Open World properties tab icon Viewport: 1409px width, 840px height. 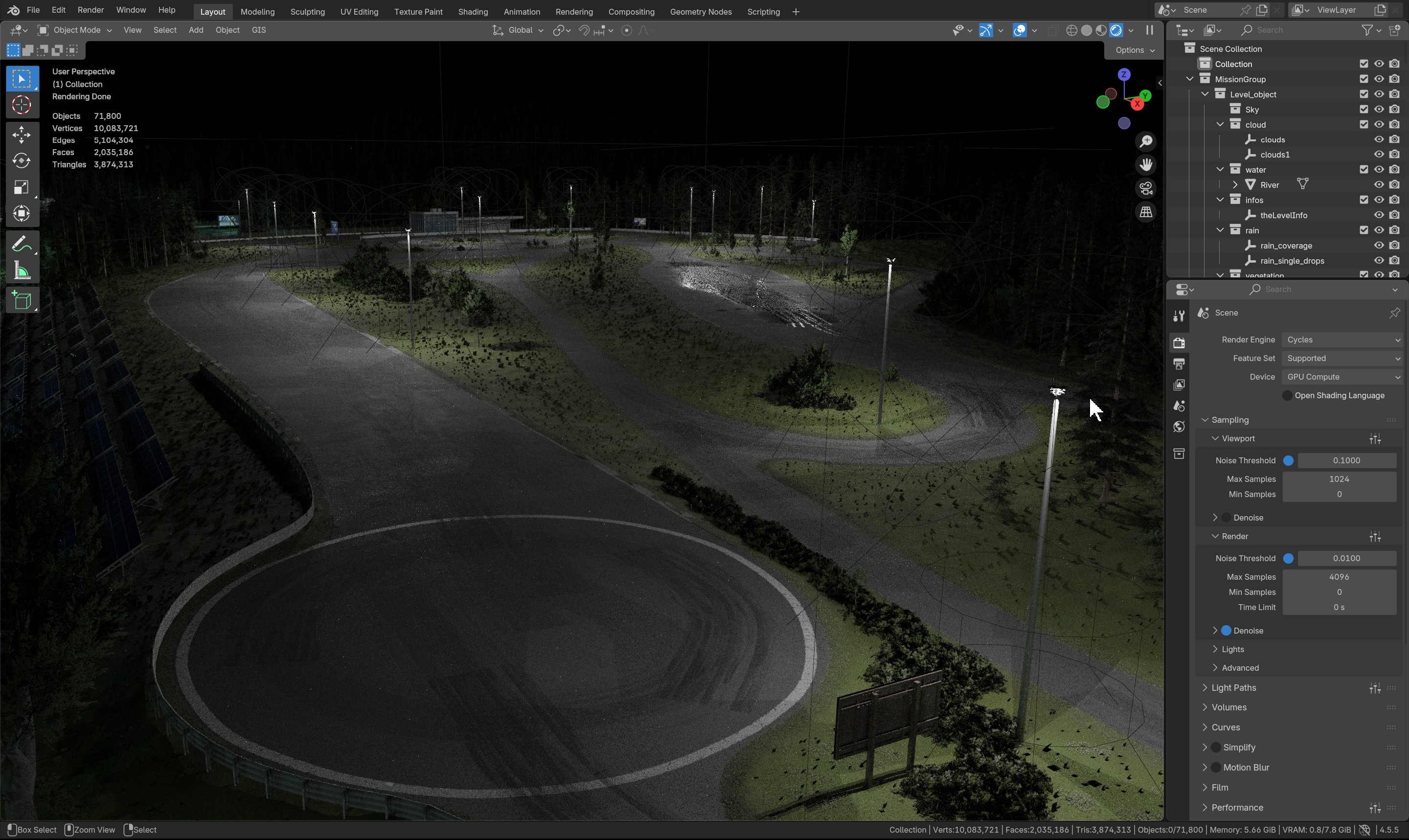(1179, 427)
